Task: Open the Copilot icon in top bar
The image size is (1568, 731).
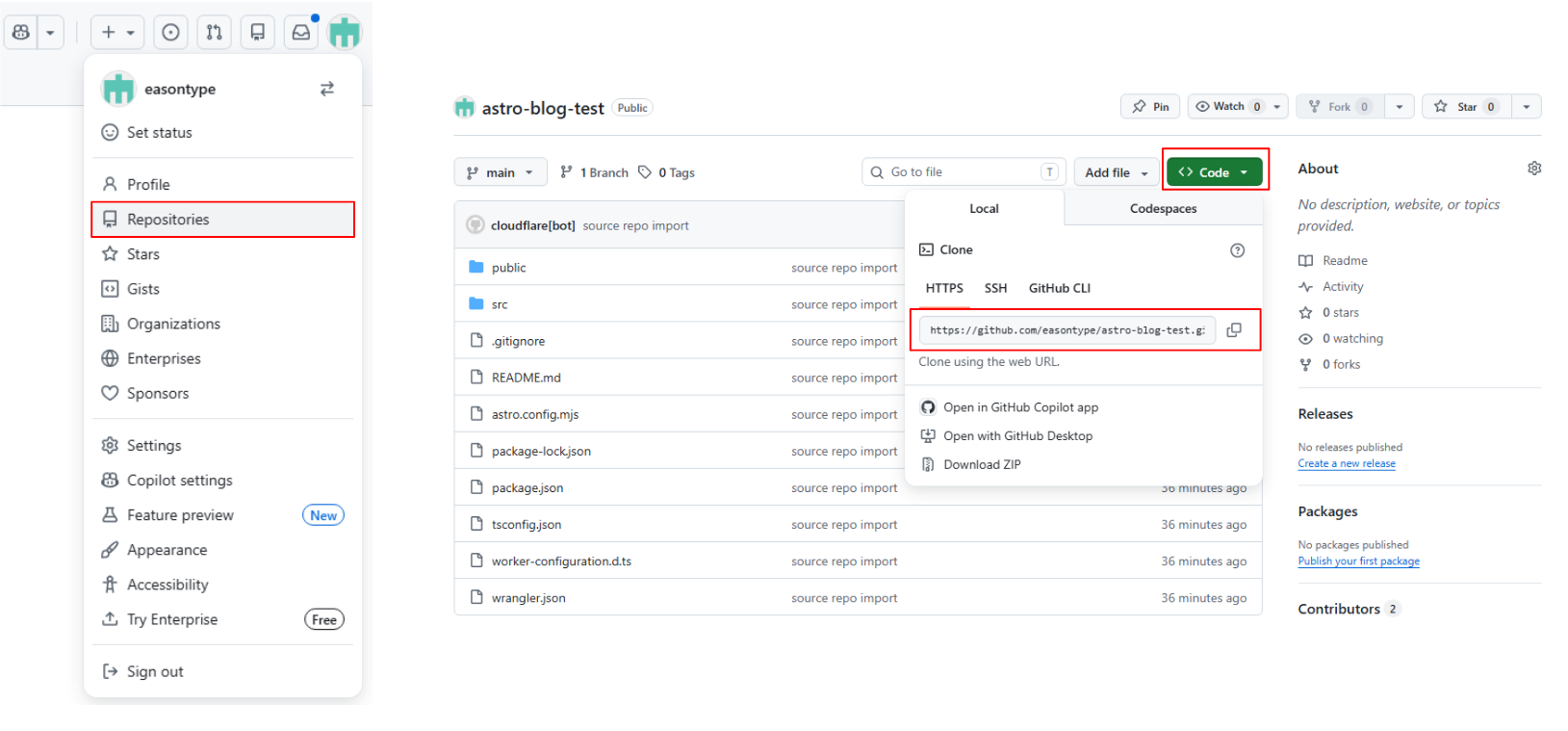Action: [x=21, y=32]
